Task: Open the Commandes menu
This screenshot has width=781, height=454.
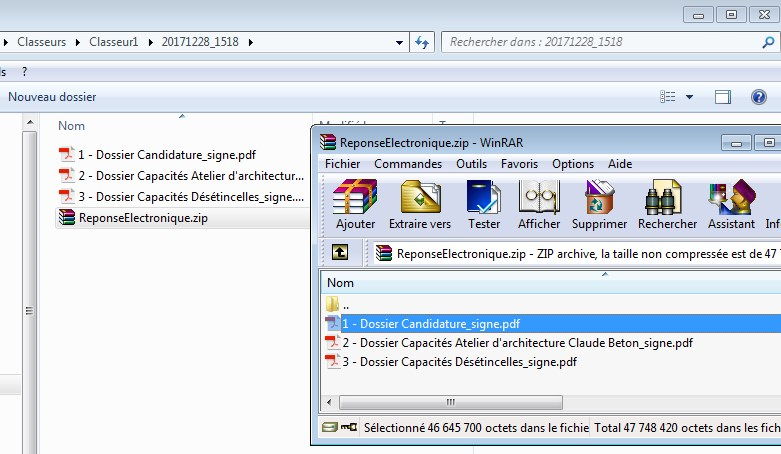Action: tap(408, 163)
